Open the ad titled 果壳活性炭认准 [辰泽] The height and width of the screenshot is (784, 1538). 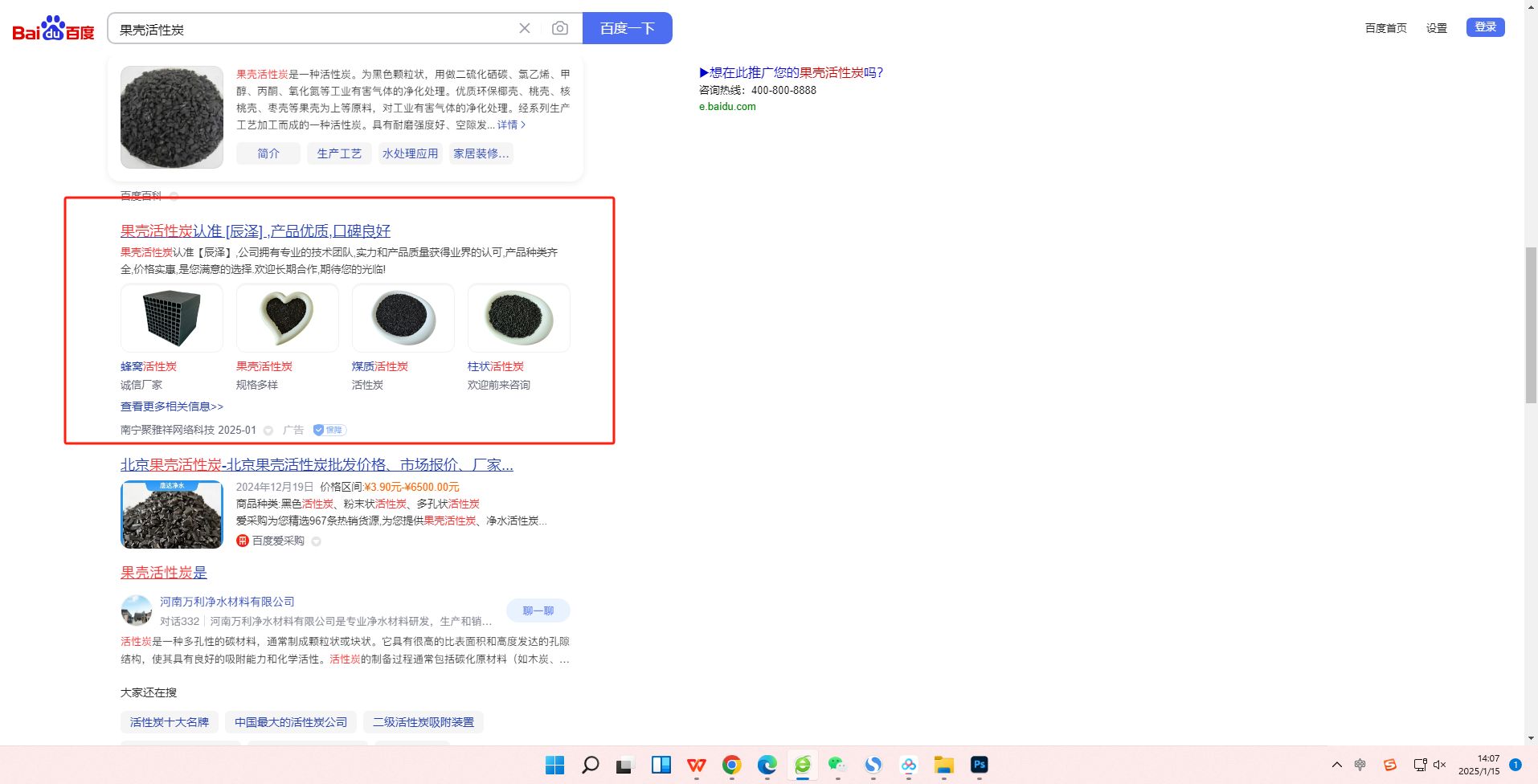(256, 231)
